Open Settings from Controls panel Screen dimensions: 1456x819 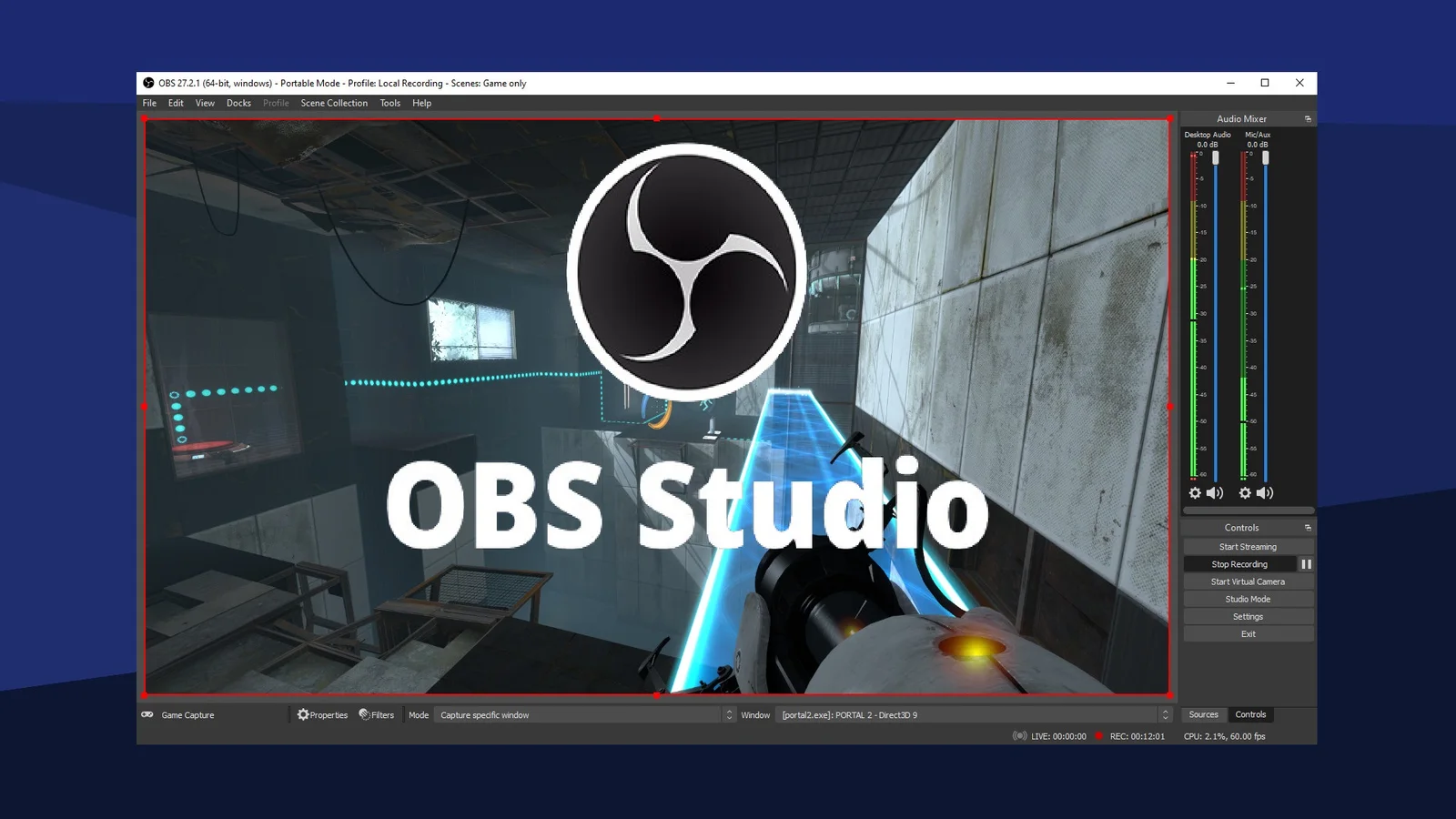pyautogui.click(x=1248, y=616)
